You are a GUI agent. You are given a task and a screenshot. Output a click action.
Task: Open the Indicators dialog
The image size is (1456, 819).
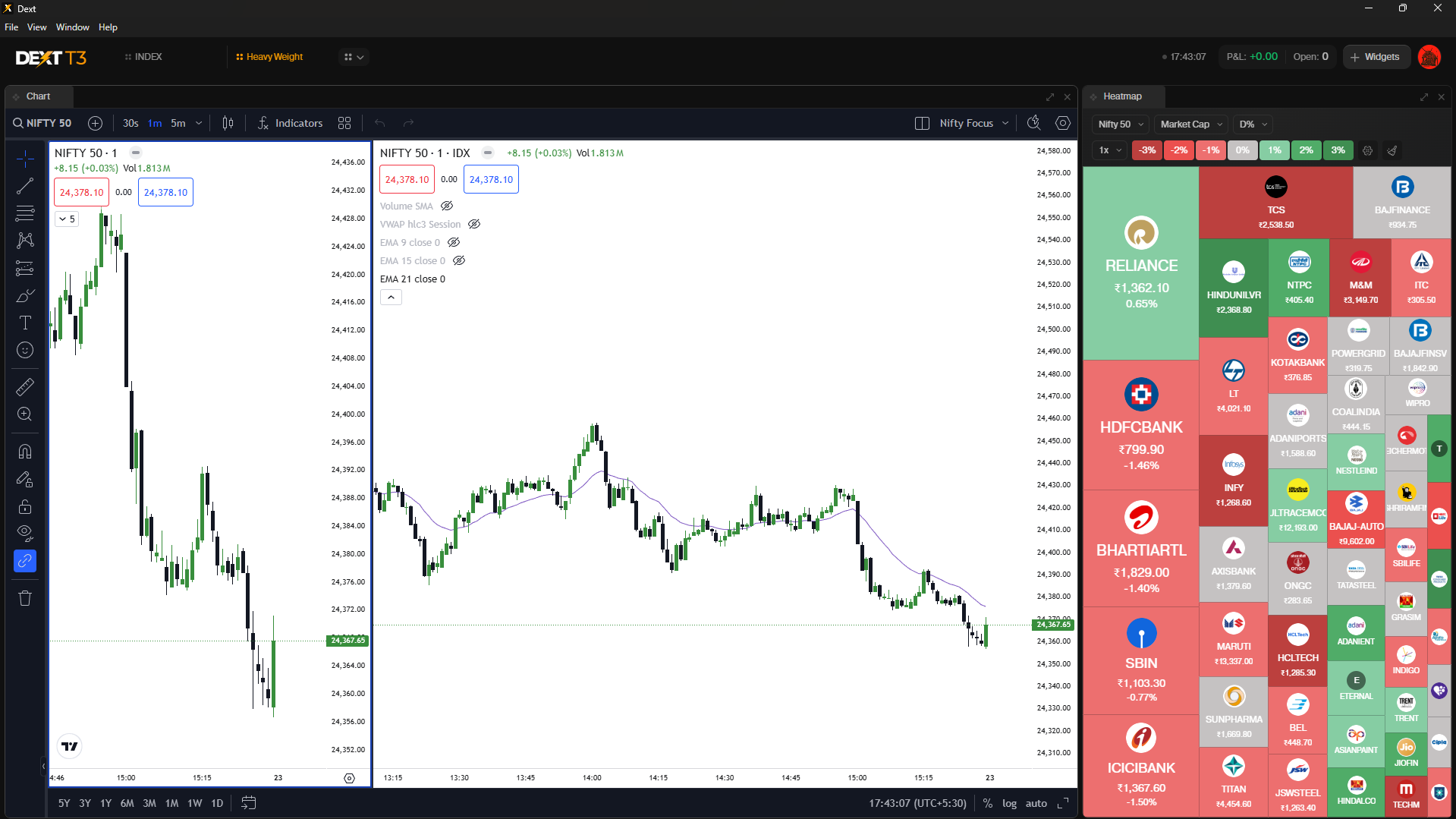(290, 123)
